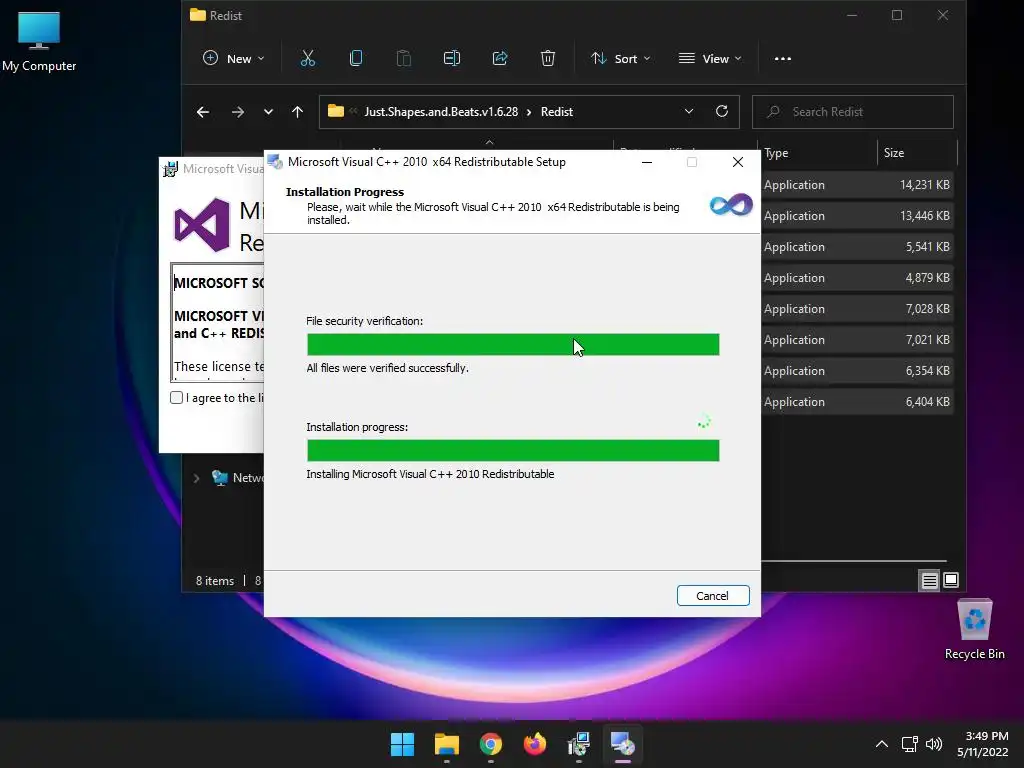The height and width of the screenshot is (768, 1024).
Task: Launch Google Chrome from the taskbar
Action: [x=490, y=744]
